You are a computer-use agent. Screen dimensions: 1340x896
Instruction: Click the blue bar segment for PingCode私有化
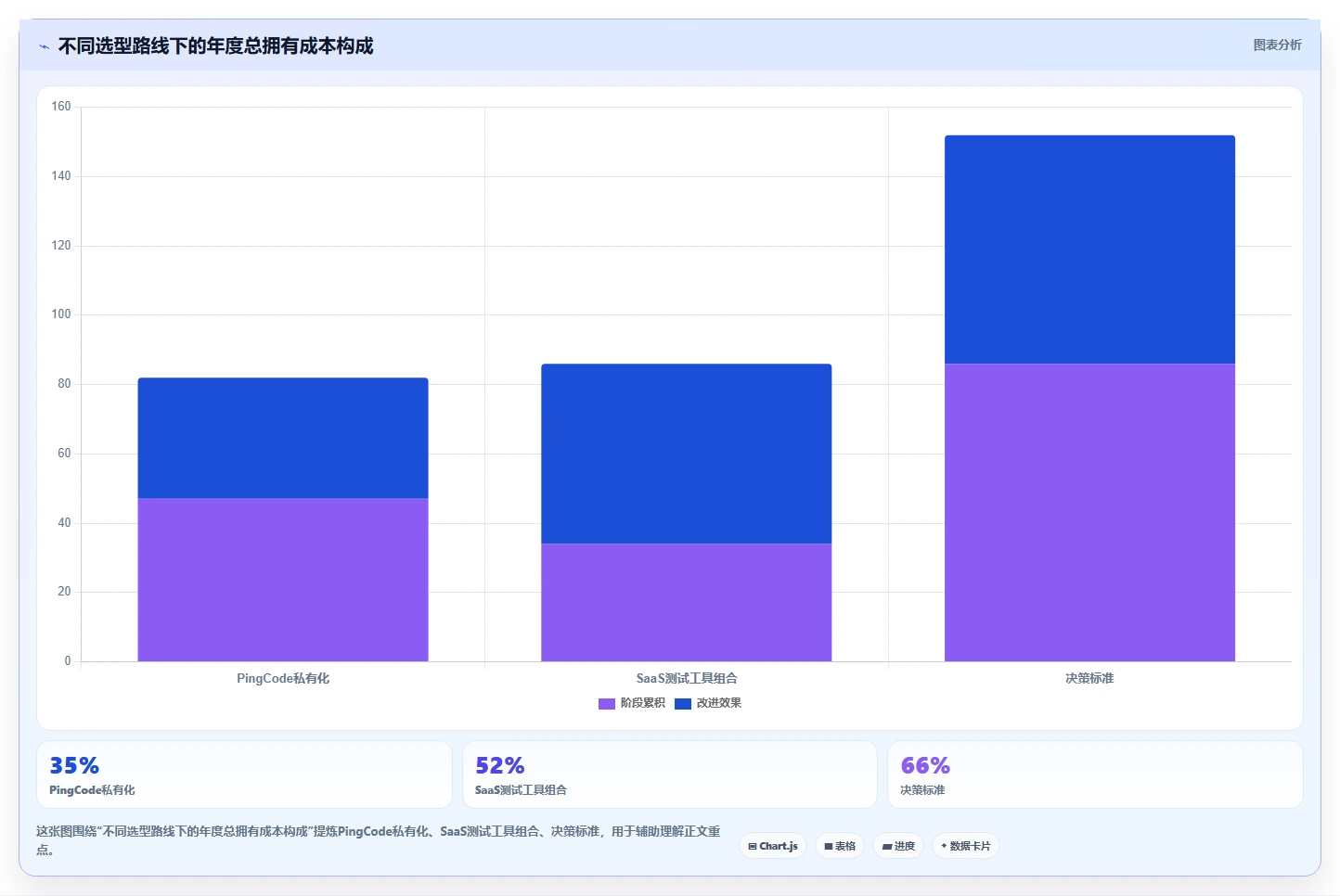pyautogui.click(x=283, y=438)
